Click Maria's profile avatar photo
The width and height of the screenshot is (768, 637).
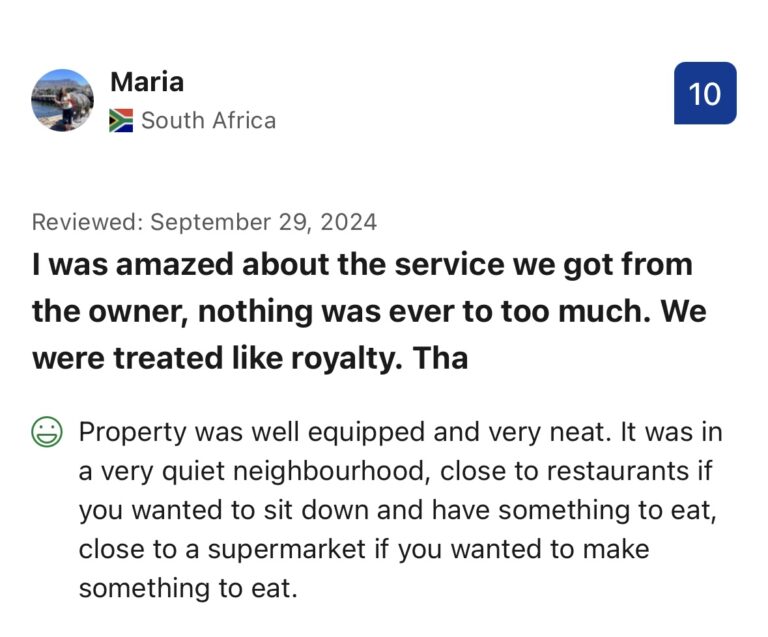point(62,100)
